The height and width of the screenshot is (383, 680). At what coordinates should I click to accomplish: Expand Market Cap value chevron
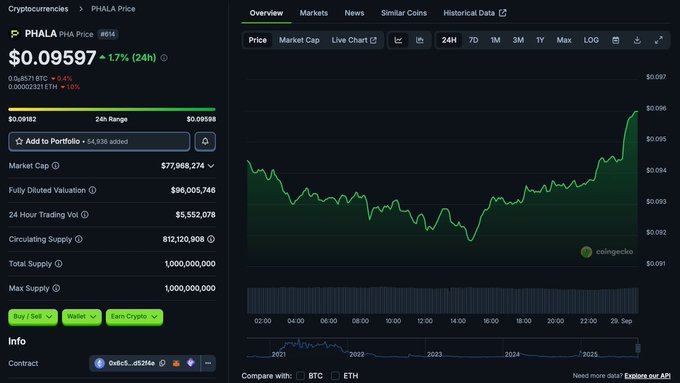[211, 166]
